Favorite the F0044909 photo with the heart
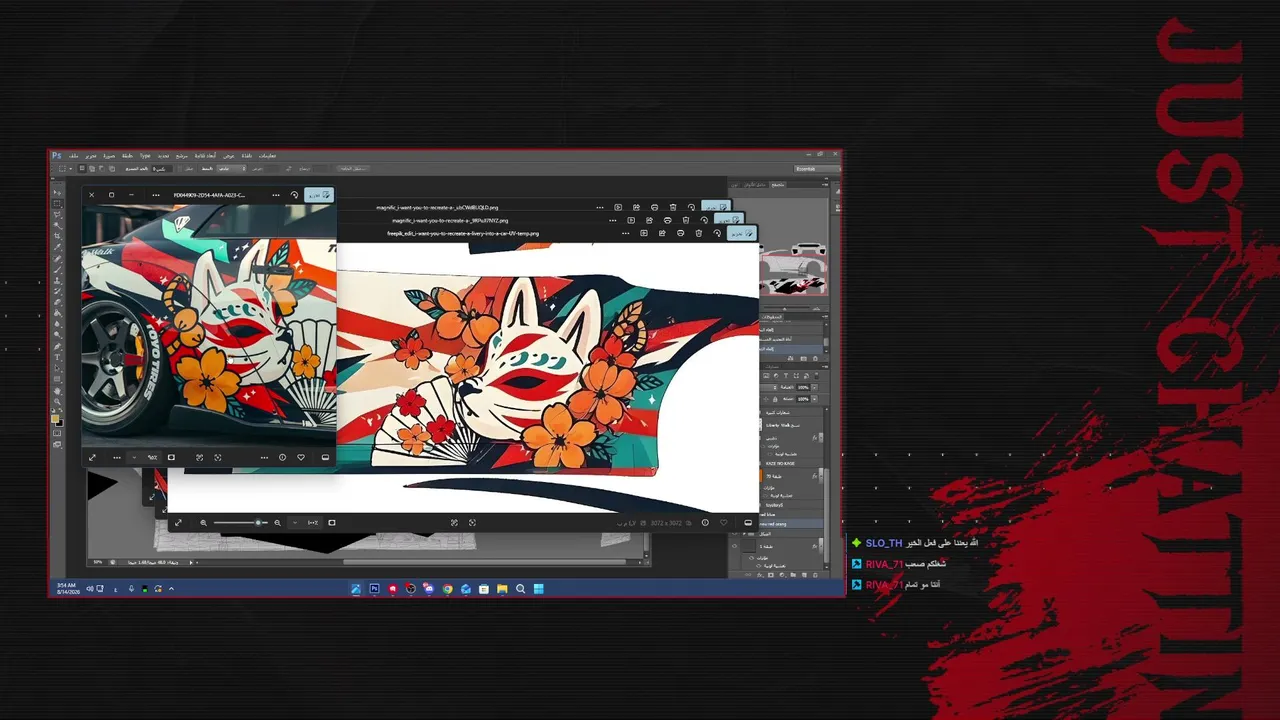 tap(301, 457)
